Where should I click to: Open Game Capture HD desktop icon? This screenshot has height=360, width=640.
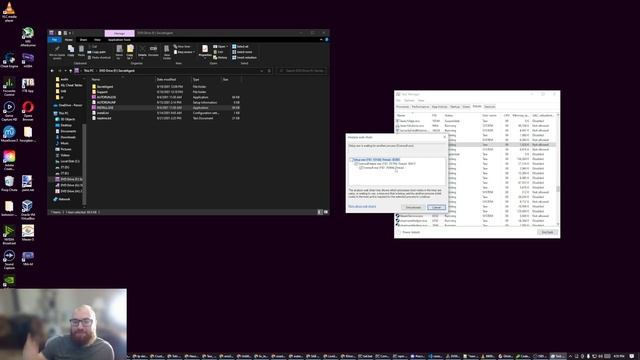(x=9, y=111)
